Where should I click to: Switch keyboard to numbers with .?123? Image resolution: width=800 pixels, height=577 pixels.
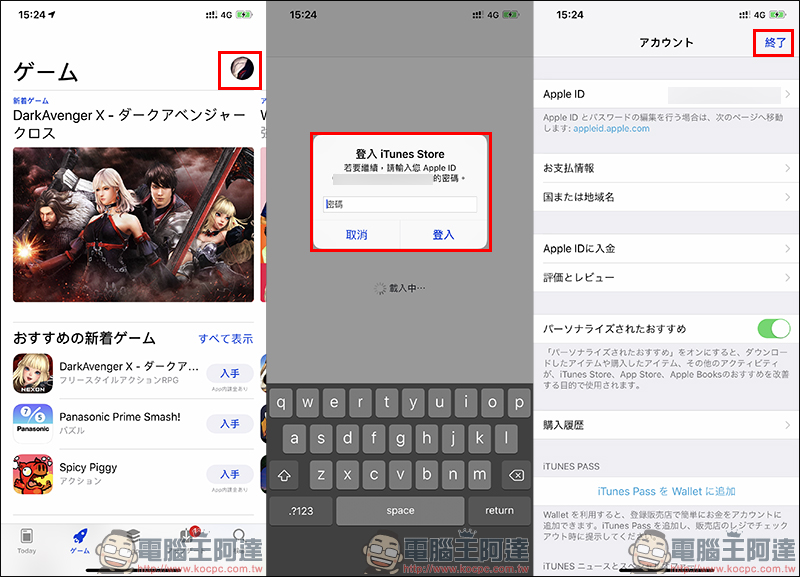click(301, 511)
